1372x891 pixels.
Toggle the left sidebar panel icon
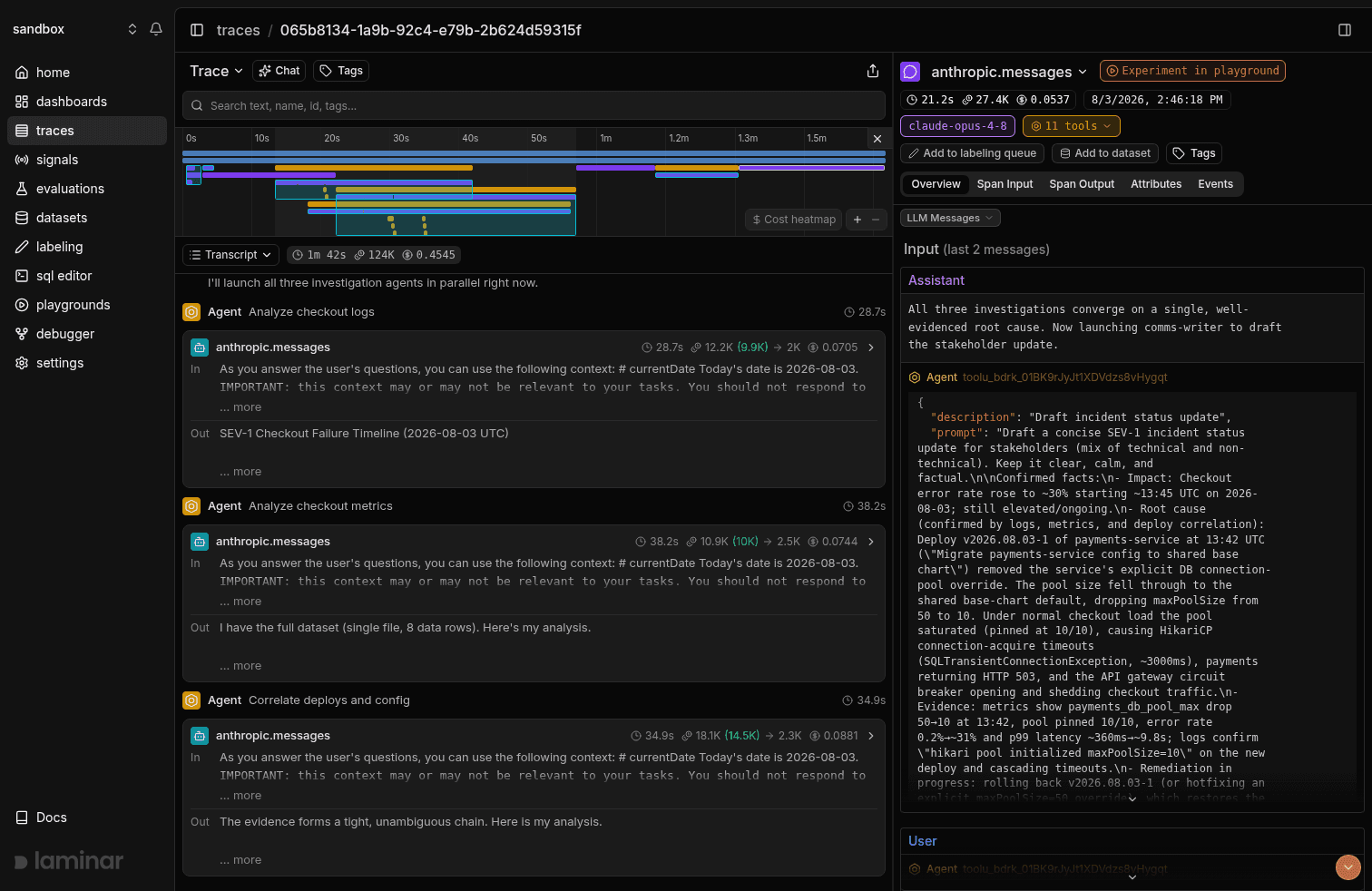pyautogui.click(x=197, y=30)
